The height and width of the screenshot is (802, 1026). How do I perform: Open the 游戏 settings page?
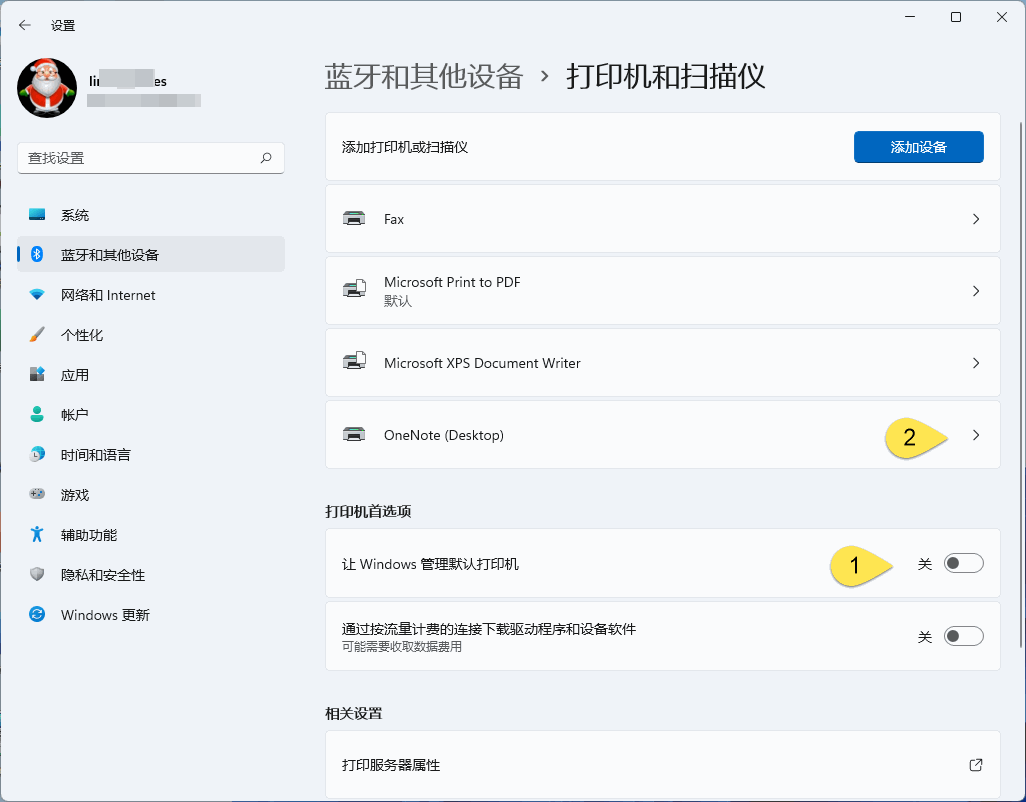pos(151,494)
